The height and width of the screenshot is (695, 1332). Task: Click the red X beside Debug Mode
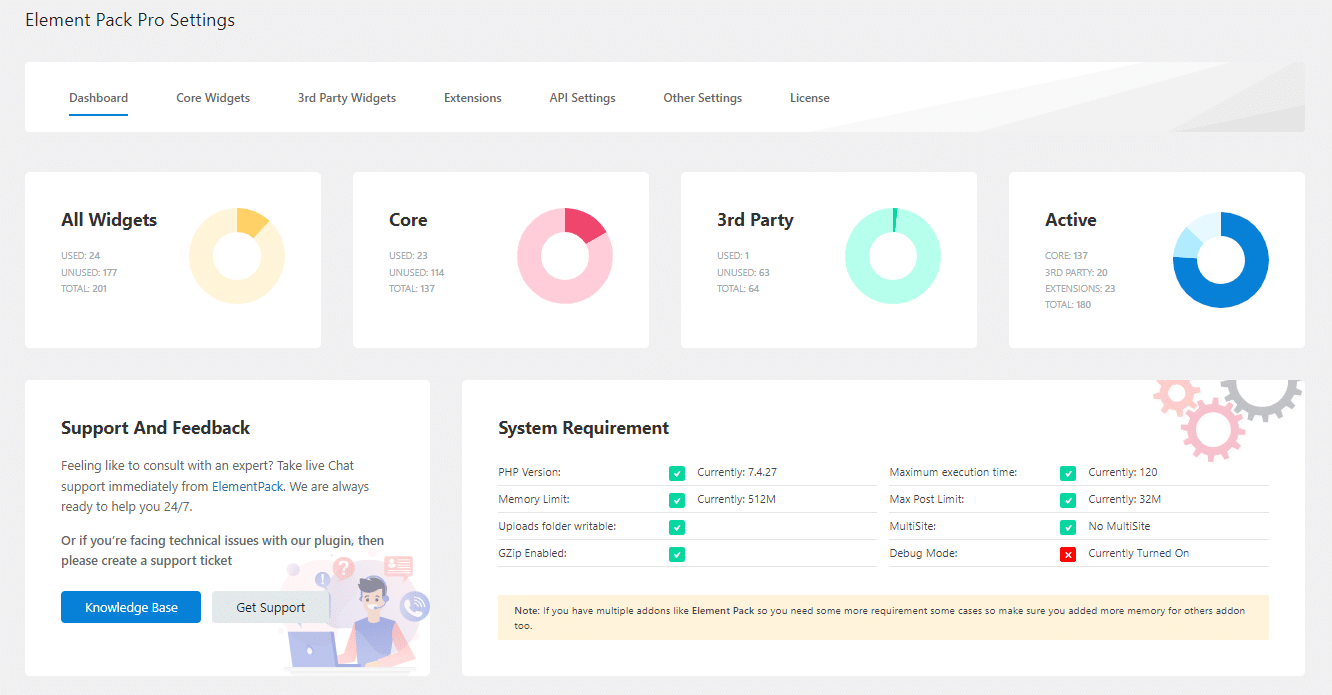1067,553
